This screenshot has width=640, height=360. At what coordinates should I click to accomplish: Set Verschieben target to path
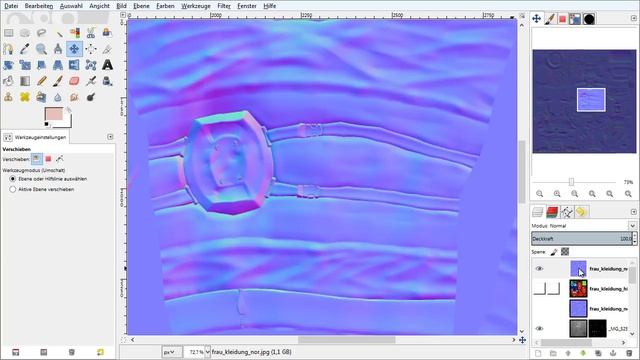(60, 159)
